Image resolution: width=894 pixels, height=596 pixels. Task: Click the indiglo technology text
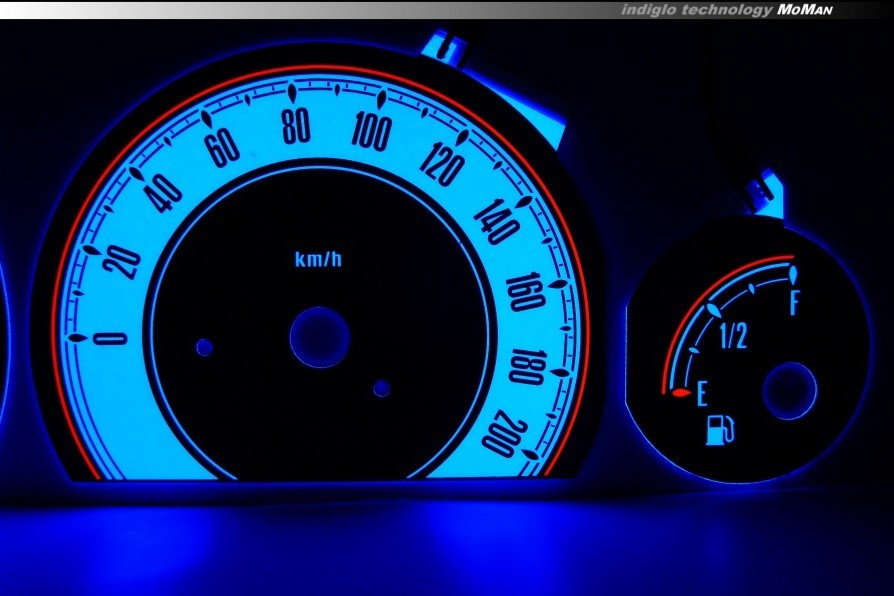(x=696, y=10)
